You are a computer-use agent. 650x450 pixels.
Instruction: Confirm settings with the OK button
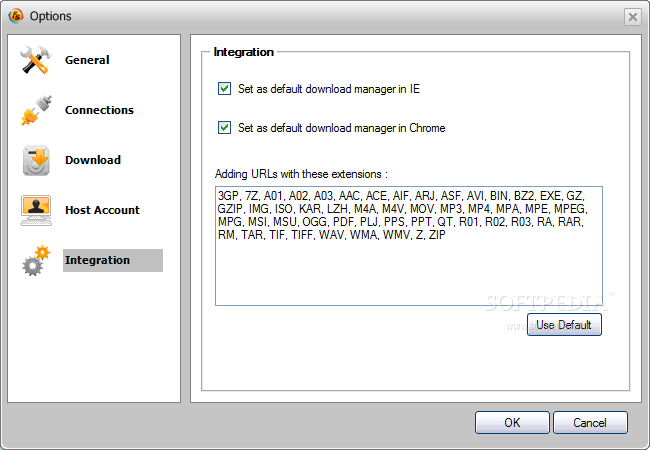coord(512,423)
